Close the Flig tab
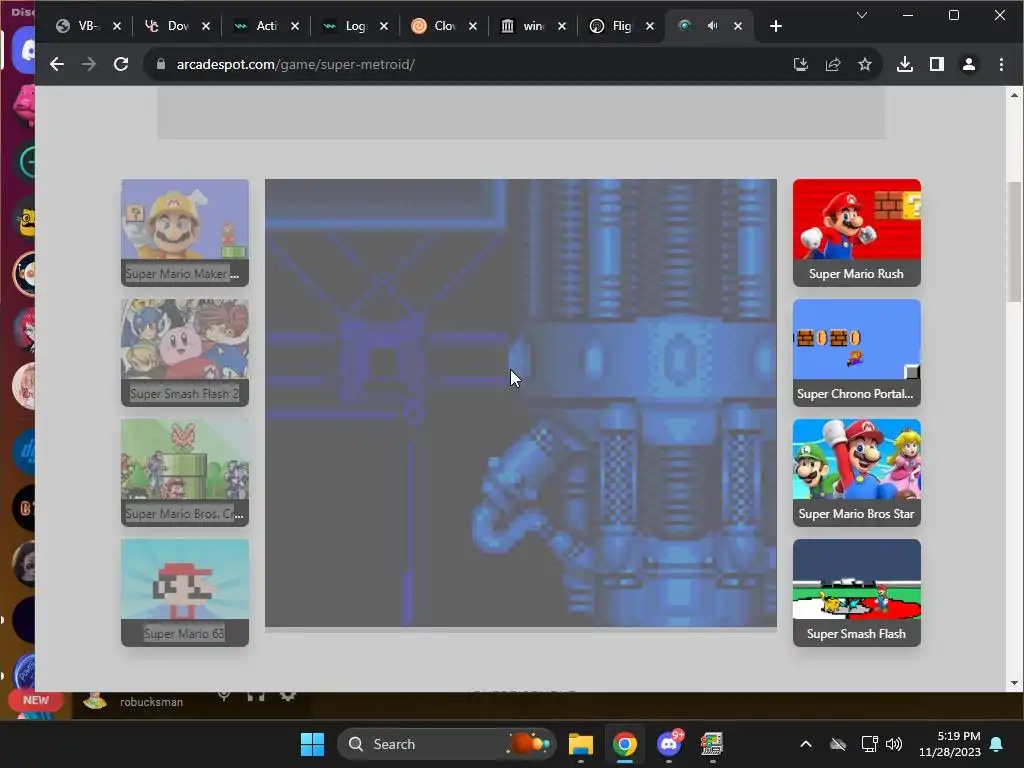The height and width of the screenshot is (768, 1024). point(650,26)
